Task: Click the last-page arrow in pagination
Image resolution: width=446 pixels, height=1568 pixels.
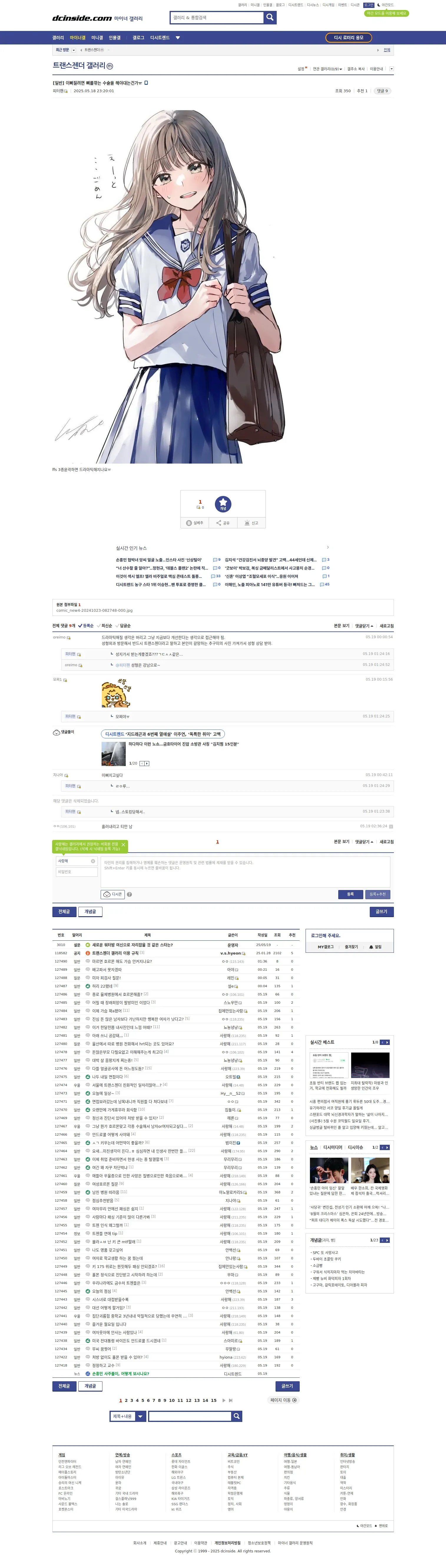Action: (x=231, y=1400)
